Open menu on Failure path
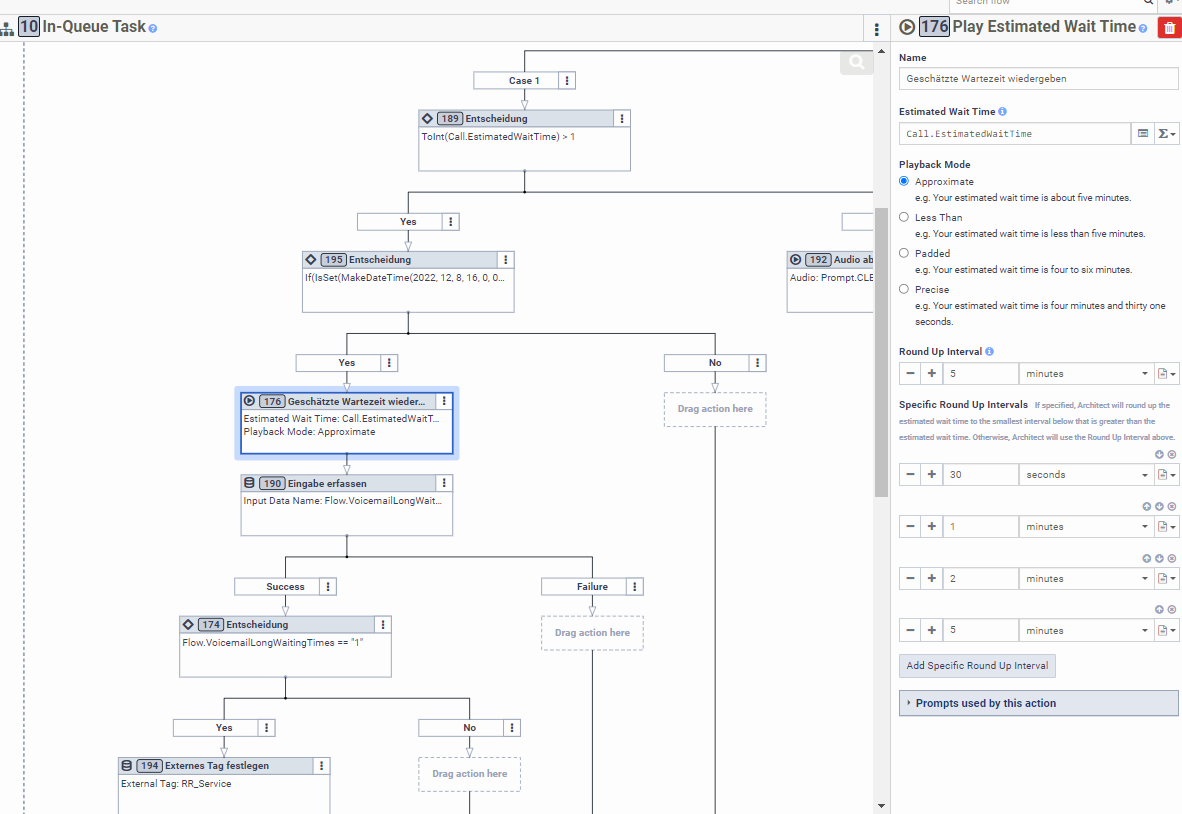 (x=635, y=586)
